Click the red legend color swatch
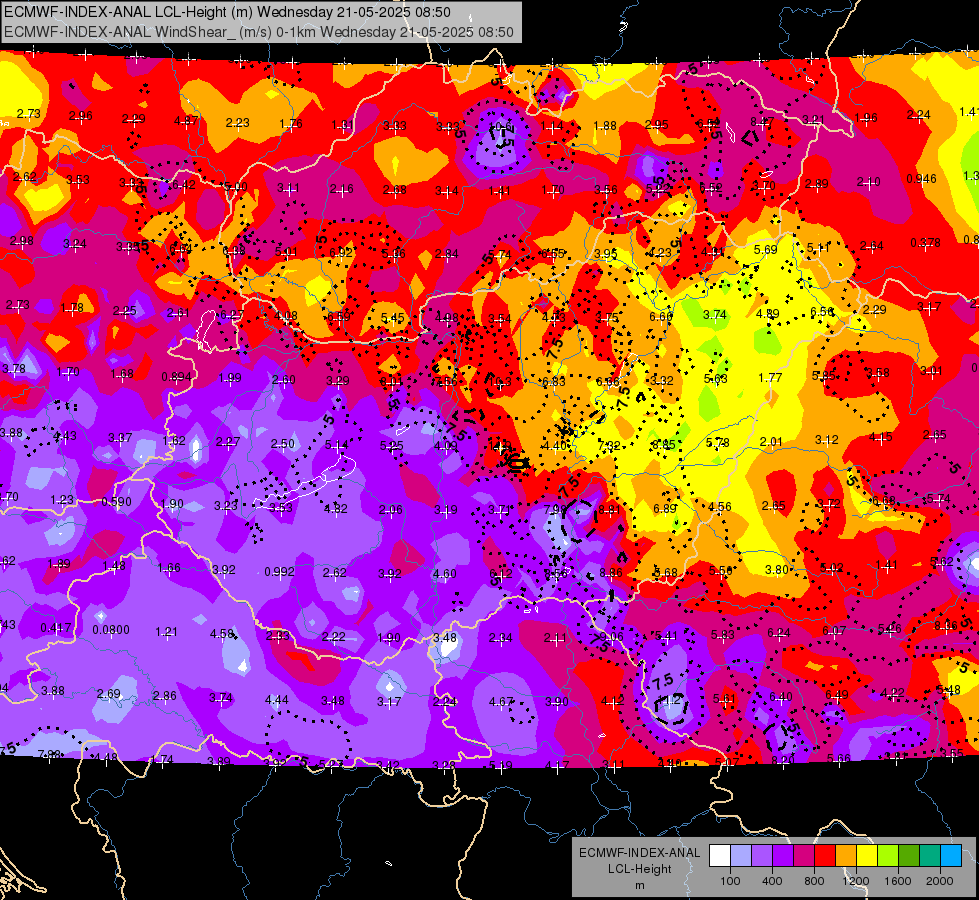This screenshot has width=979, height=900. (825, 856)
